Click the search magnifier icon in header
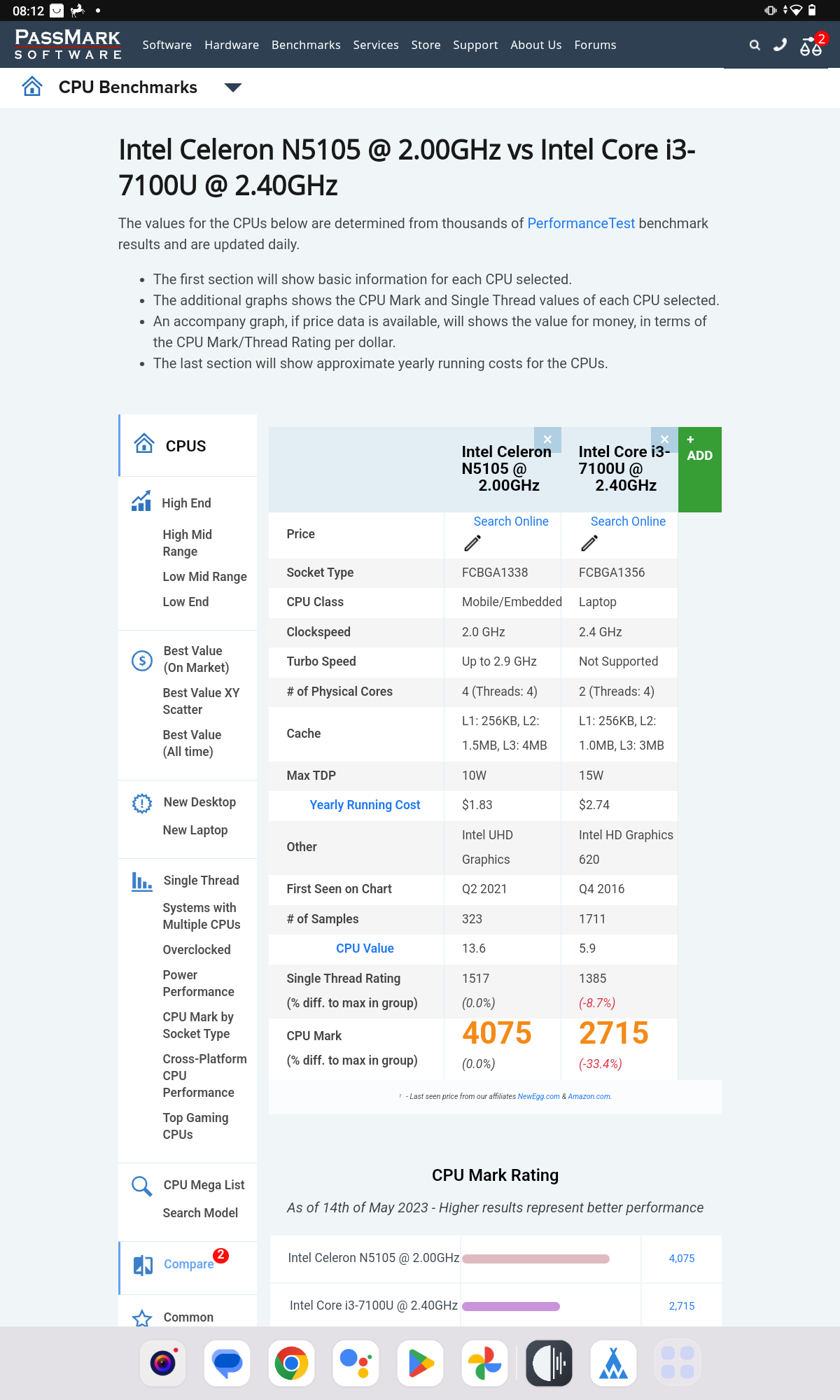 click(755, 45)
